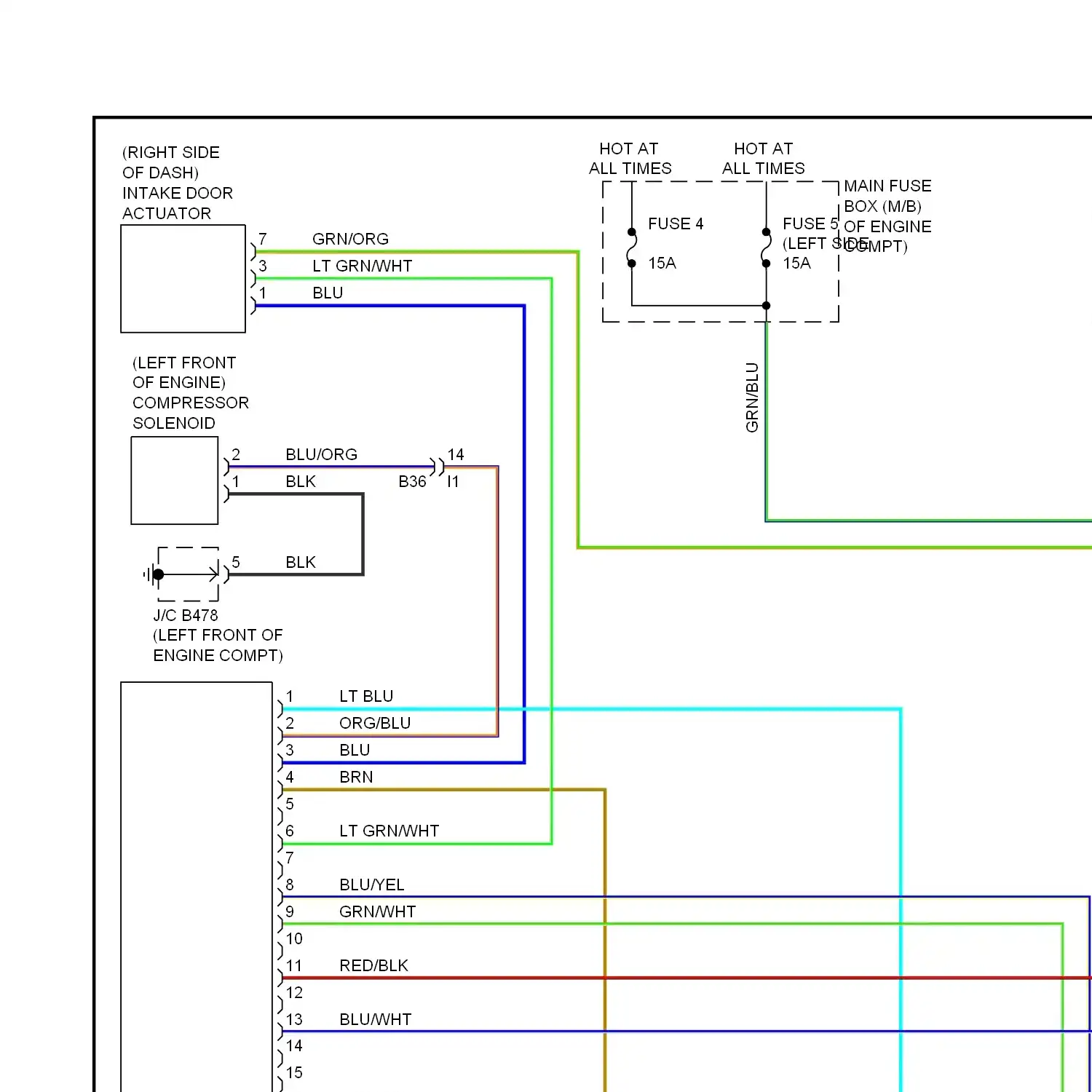Click the FUSE 4 label
Viewport: 1092px width, 1092px height.
coord(676,223)
